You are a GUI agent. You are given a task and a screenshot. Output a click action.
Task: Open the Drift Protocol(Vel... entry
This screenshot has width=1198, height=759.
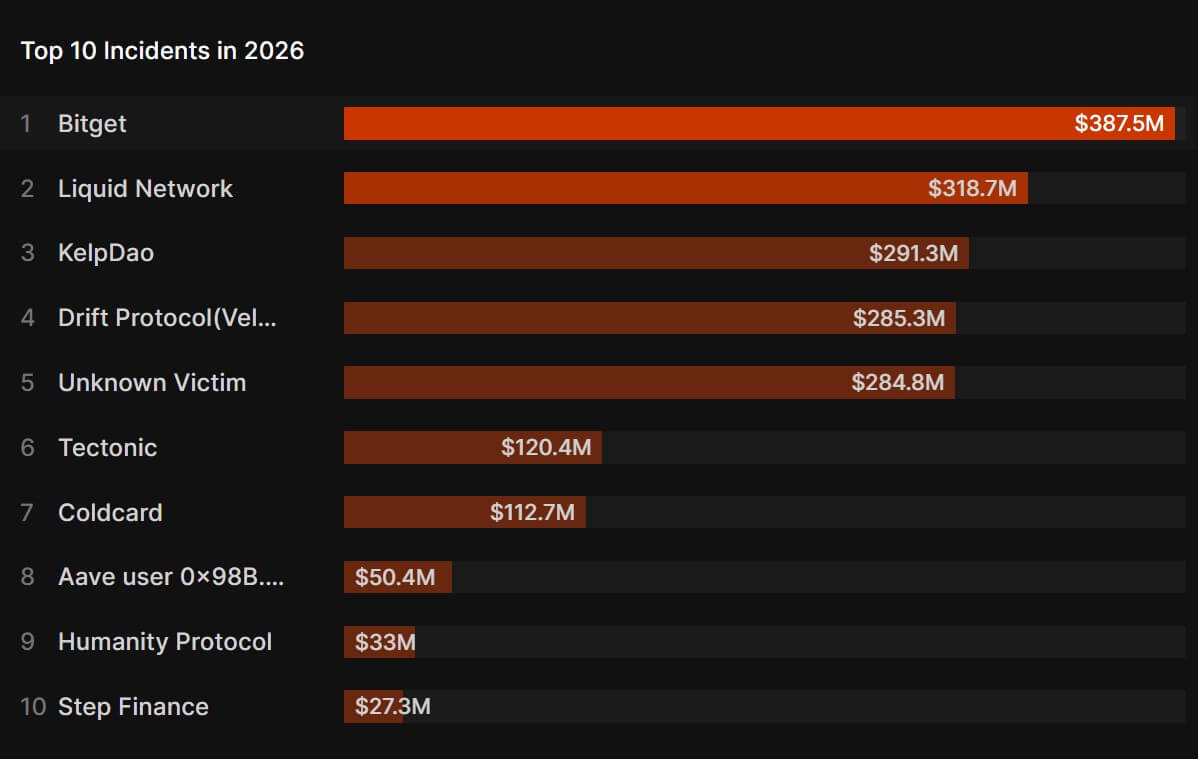click(167, 318)
